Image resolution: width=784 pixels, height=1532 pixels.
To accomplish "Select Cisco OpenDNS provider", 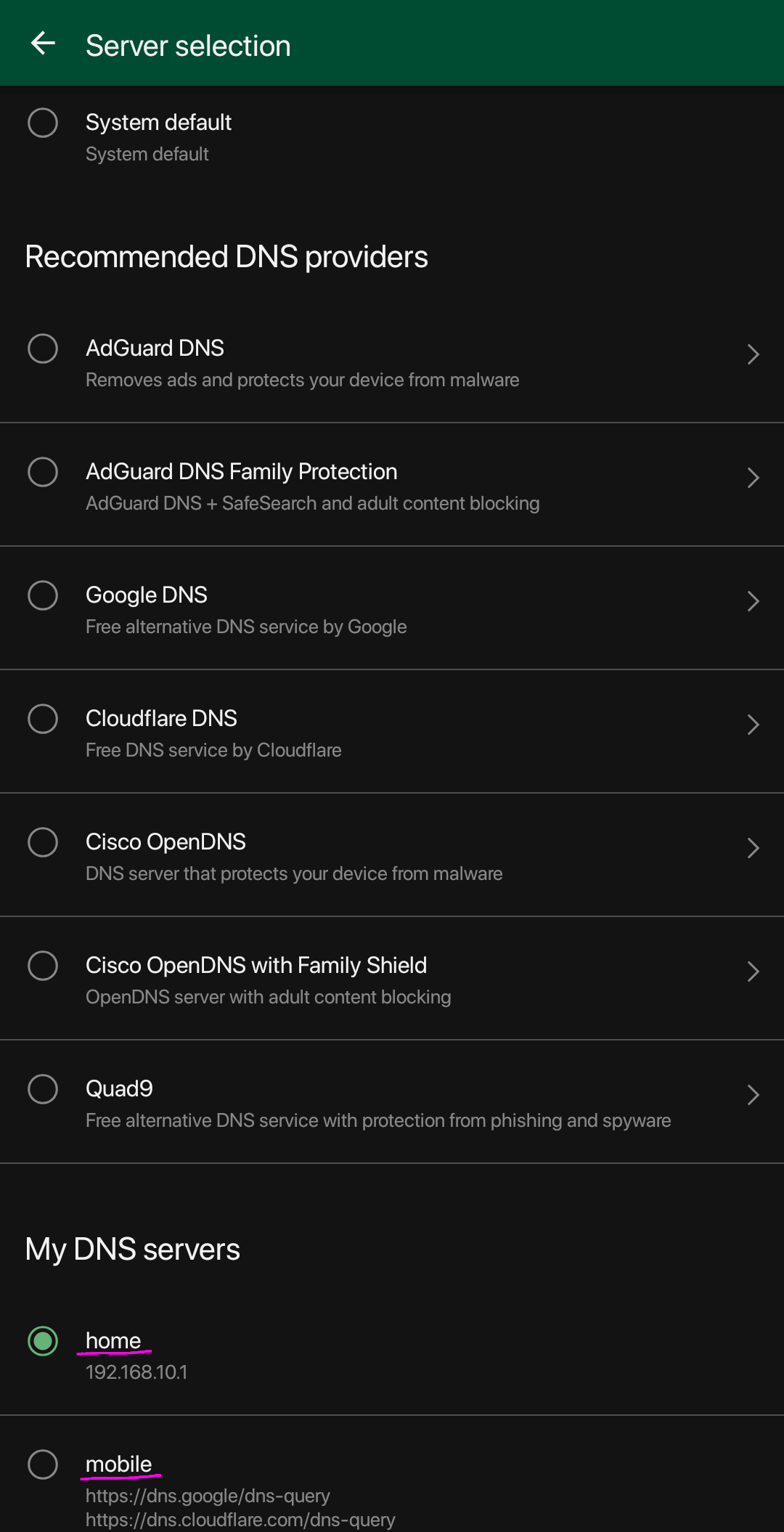I will [43, 842].
